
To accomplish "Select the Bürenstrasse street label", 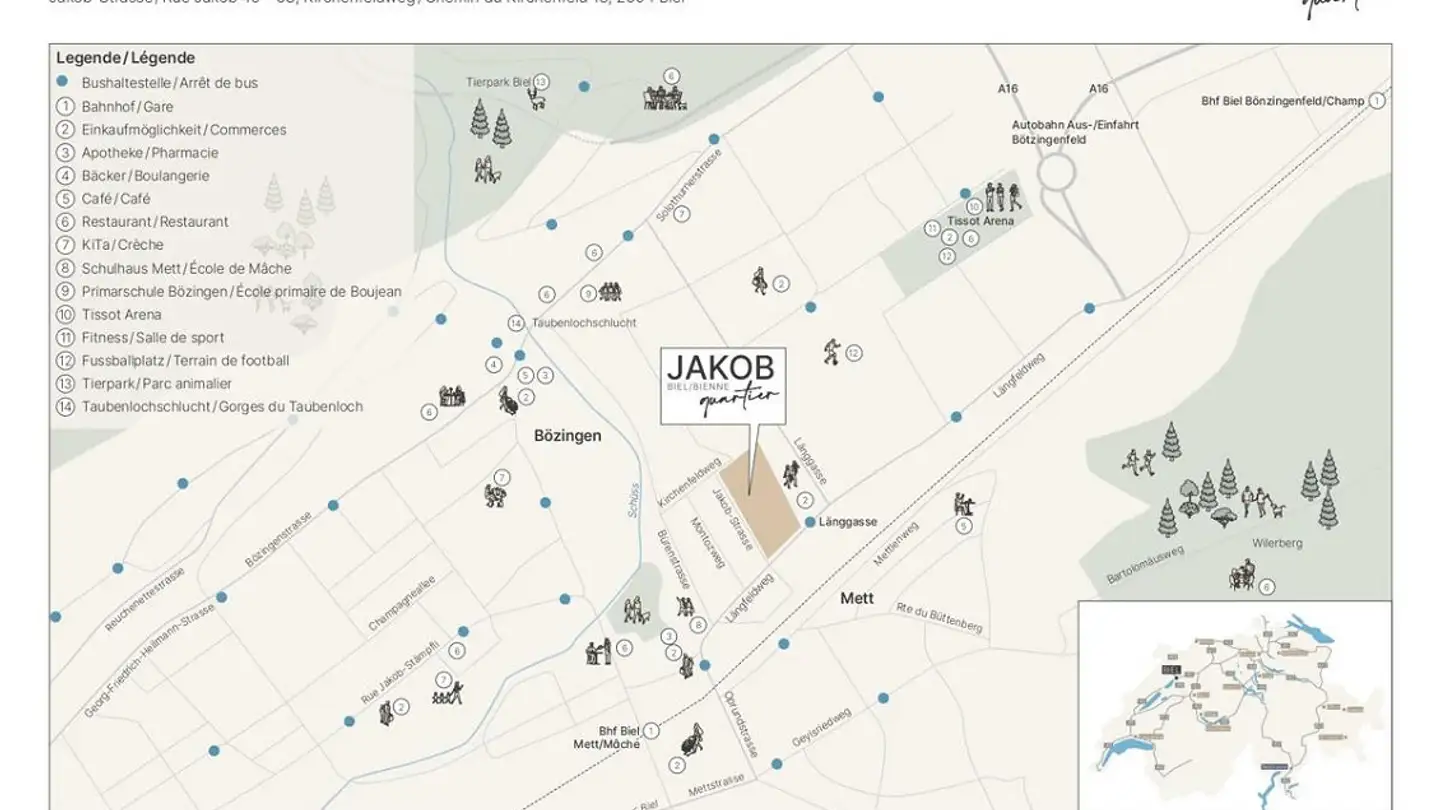I will click(x=673, y=558).
